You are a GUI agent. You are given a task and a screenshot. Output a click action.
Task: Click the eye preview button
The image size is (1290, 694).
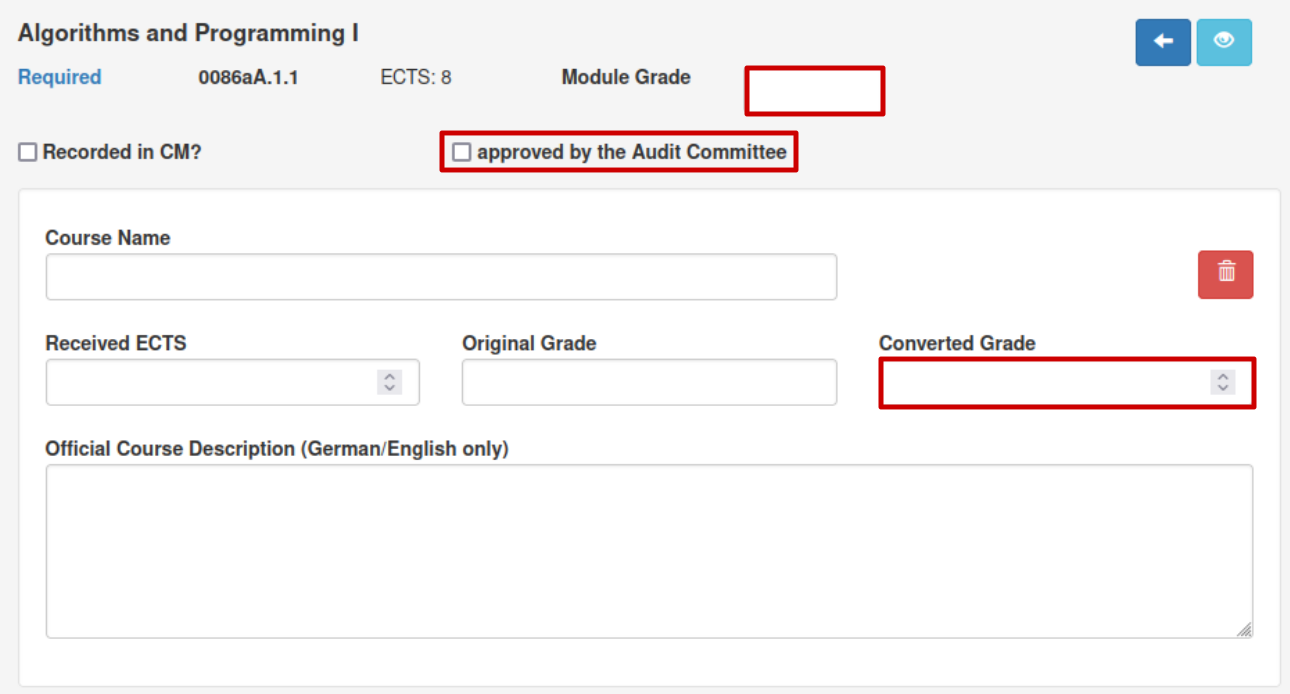point(1224,42)
